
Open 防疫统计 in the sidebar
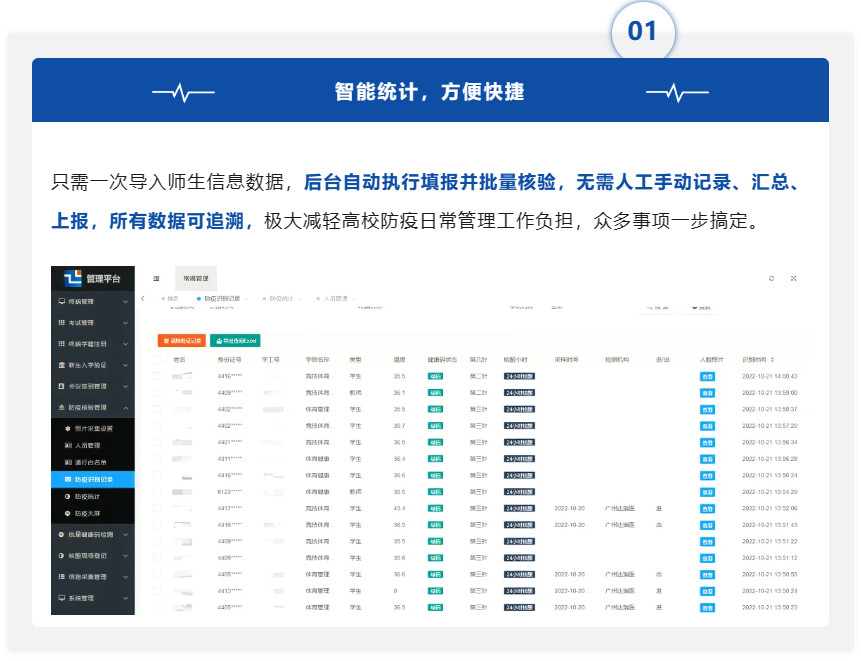pyautogui.click(x=89, y=496)
